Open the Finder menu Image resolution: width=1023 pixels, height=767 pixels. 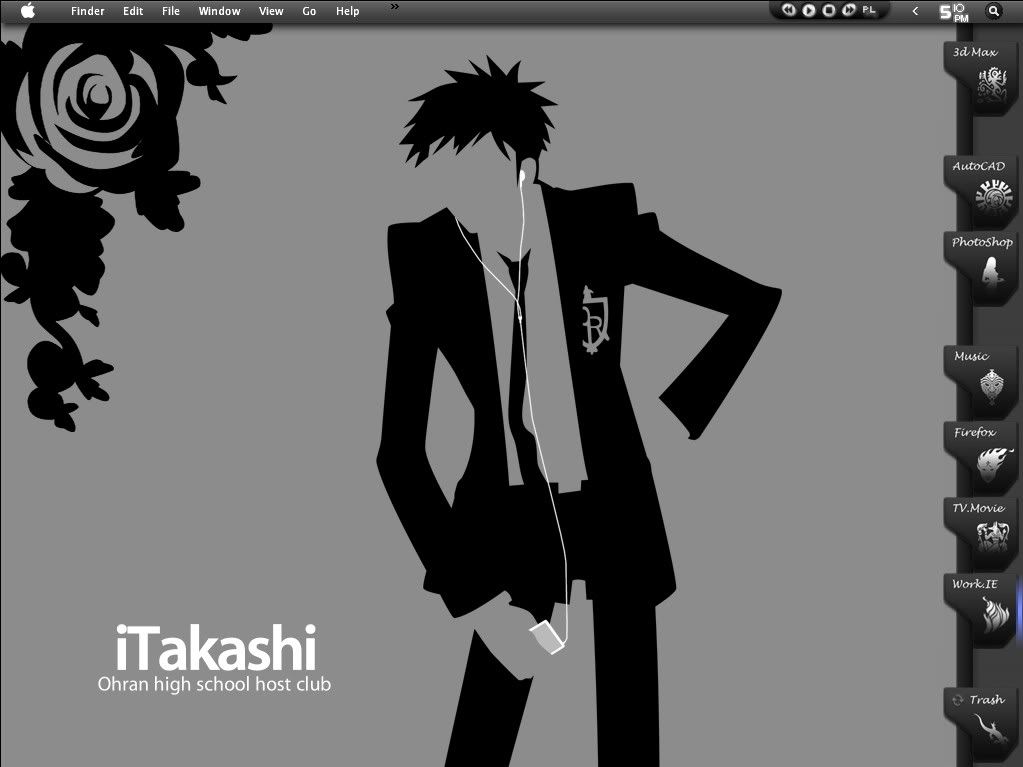[x=88, y=11]
